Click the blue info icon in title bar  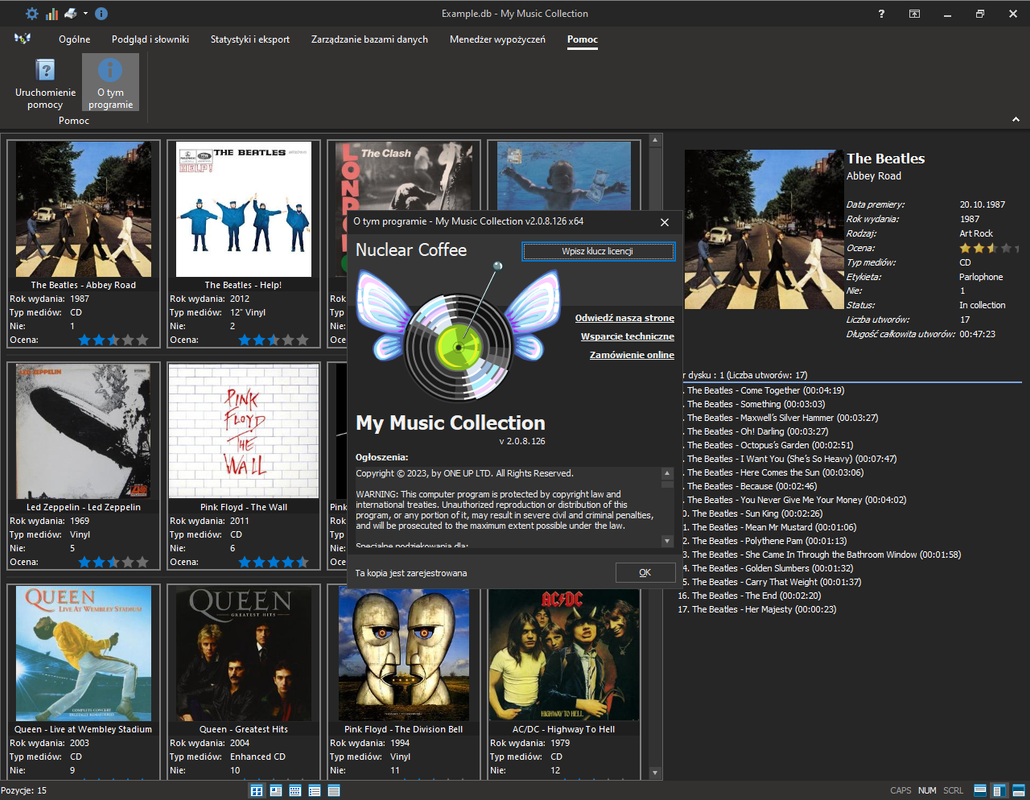point(101,13)
